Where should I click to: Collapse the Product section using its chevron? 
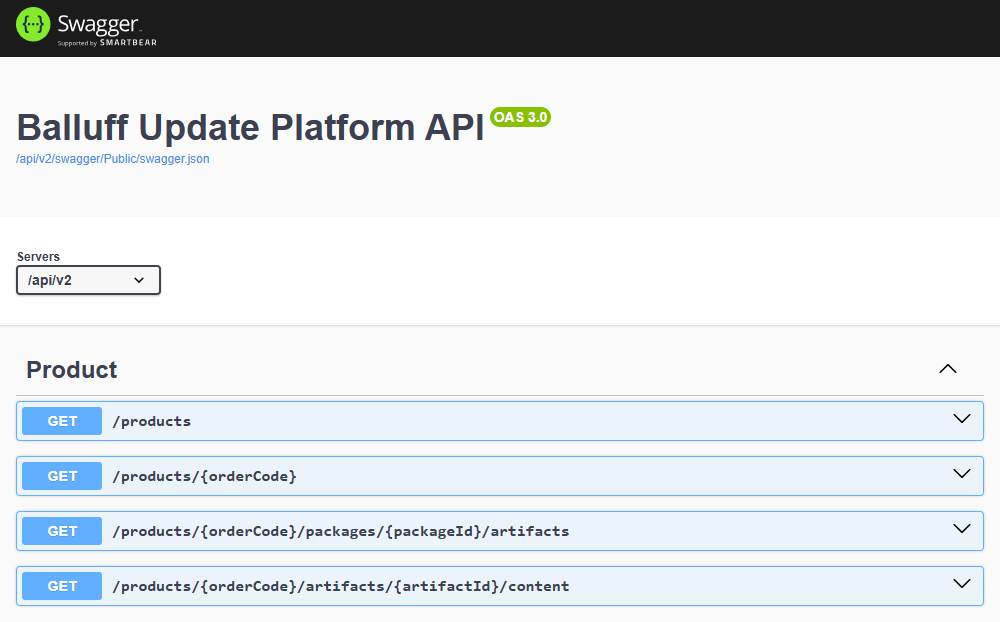948,369
